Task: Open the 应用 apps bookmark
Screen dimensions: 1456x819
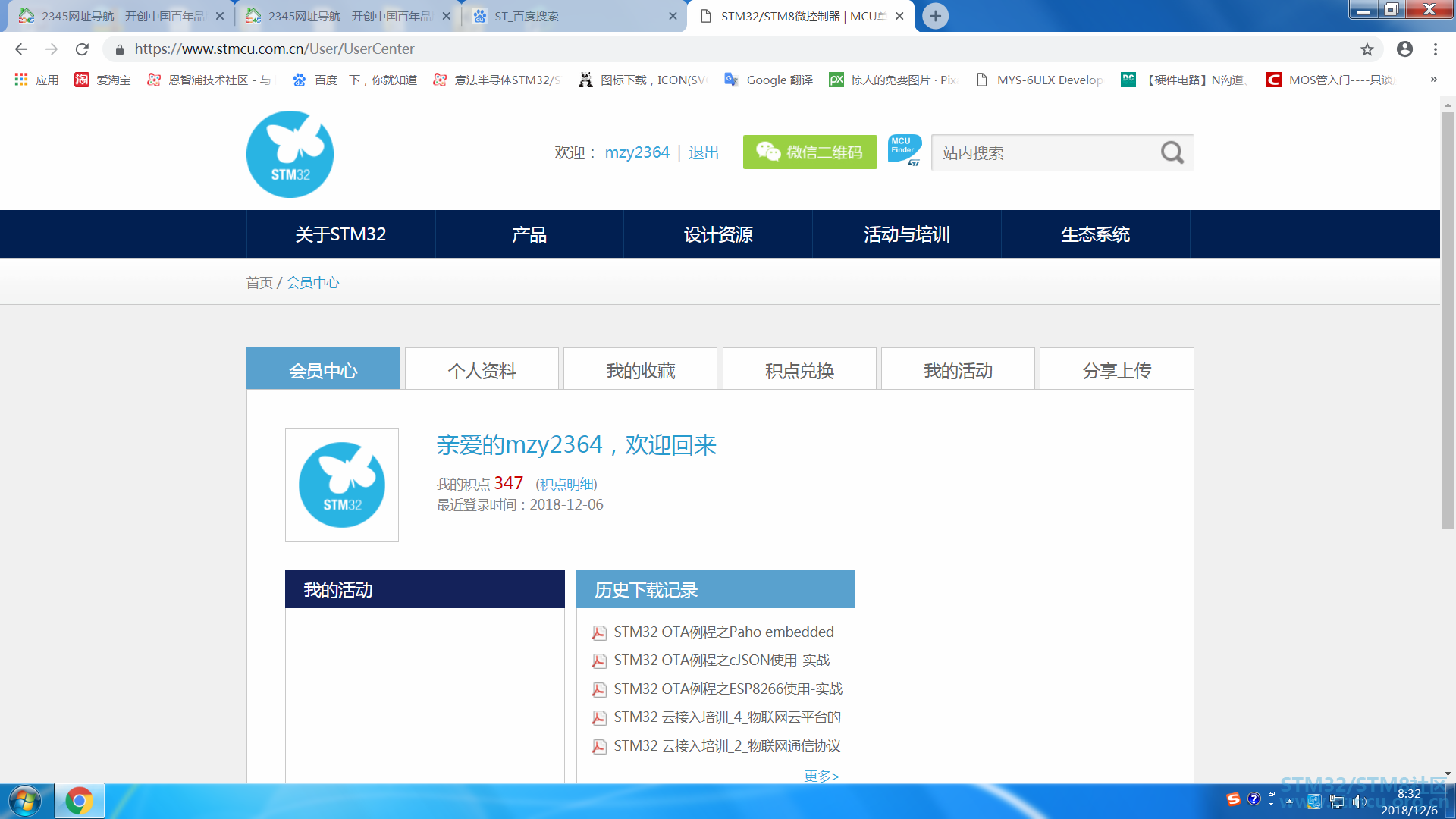Action: coord(36,80)
